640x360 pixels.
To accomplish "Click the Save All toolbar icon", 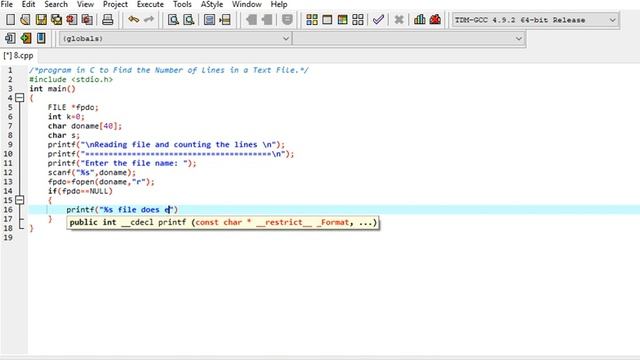I will 56,20.
